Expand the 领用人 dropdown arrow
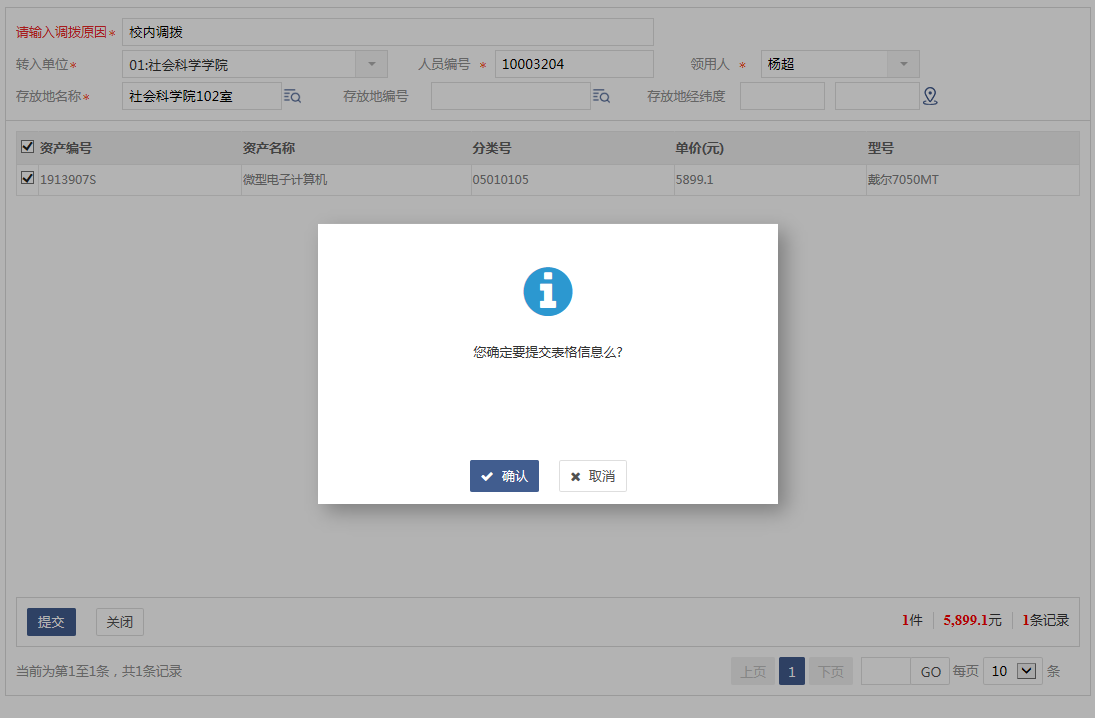This screenshot has width=1095, height=718. tap(904, 64)
